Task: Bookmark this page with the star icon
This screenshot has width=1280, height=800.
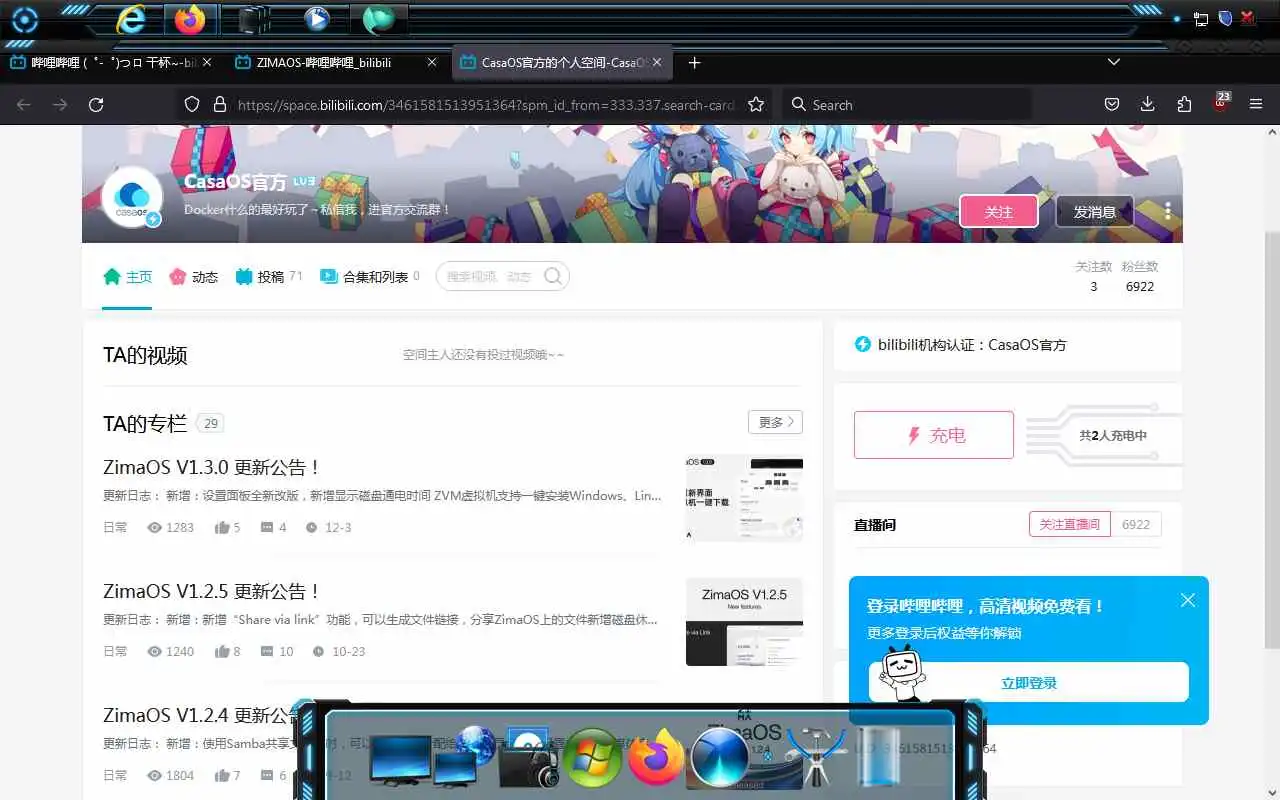Action: click(756, 104)
